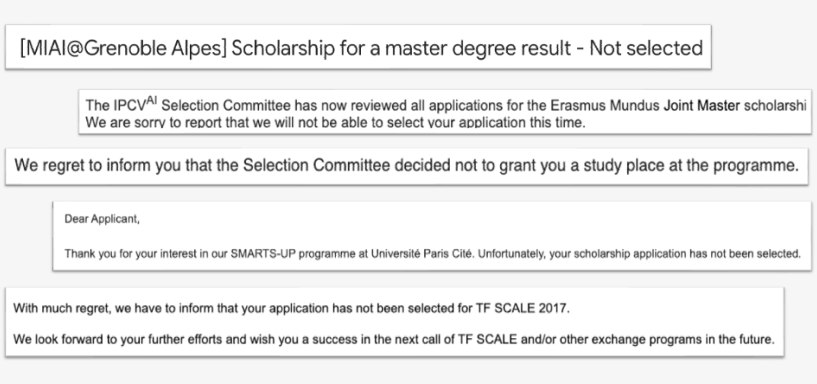The height and width of the screenshot is (384, 817).
Task: Click 'We are sorry to report' sentence
Action: point(336,123)
